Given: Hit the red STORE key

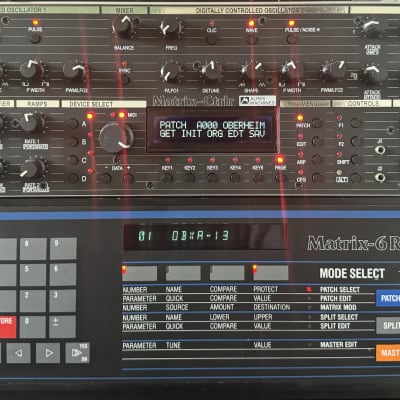Looking at the screenshot, I should pos(8,327).
